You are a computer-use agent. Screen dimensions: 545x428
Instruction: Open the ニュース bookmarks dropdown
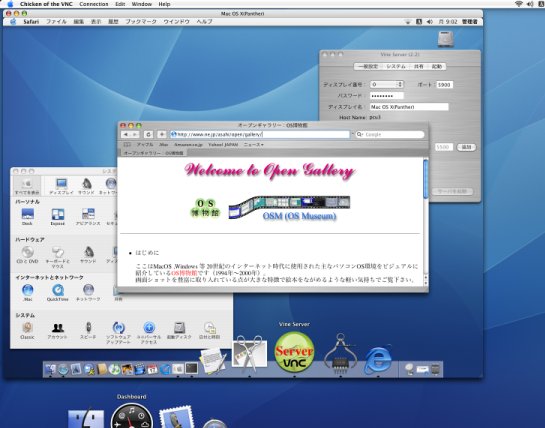point(253,144)
